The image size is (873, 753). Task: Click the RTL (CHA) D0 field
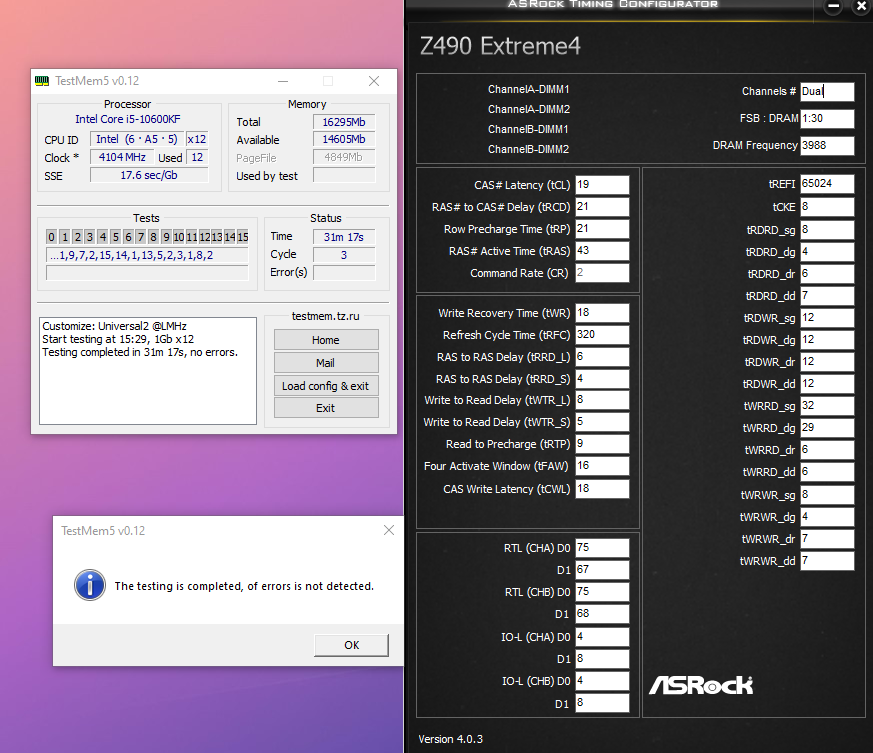coord(602,547)
